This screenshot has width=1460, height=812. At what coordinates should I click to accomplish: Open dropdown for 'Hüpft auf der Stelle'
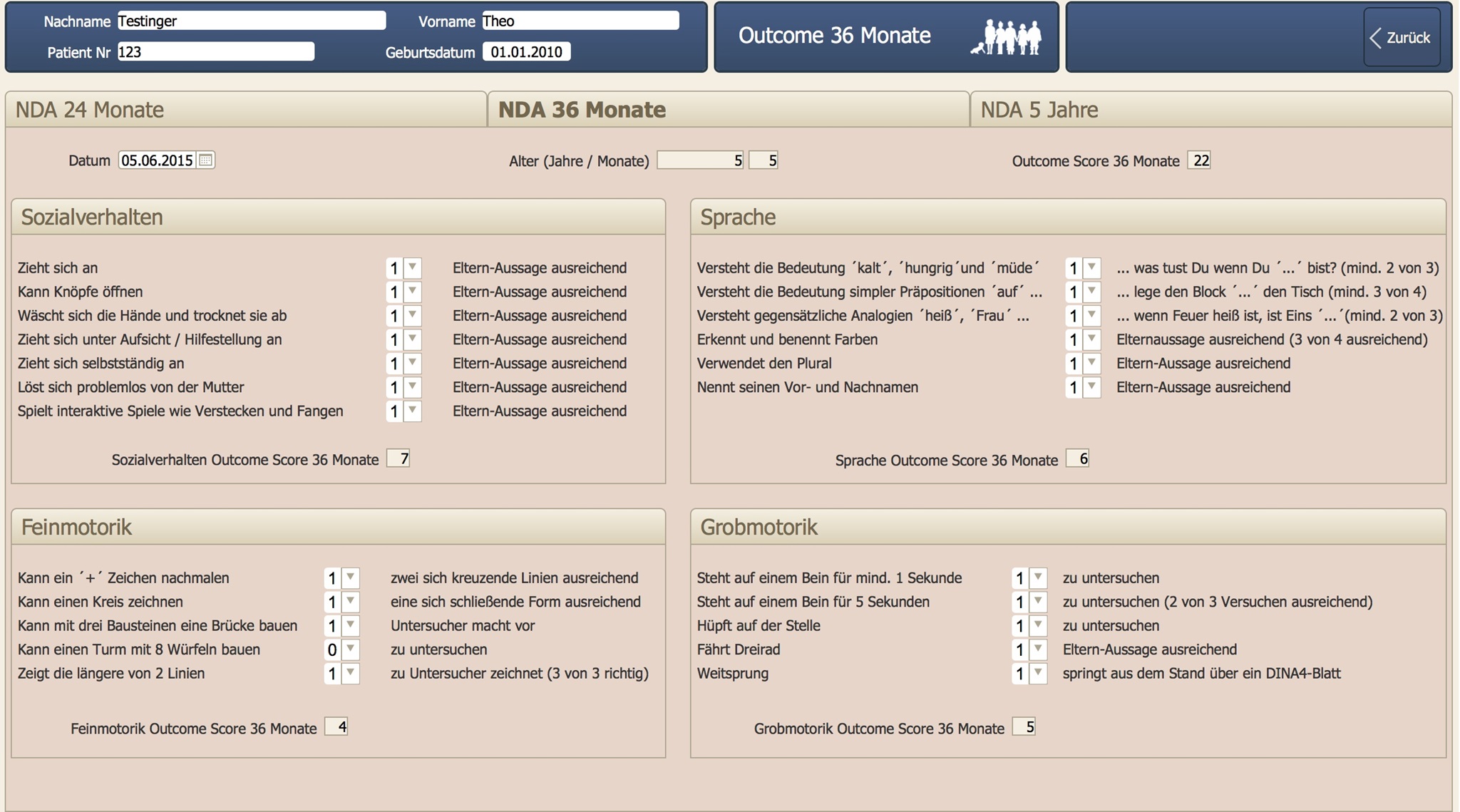pos(1038,625)
